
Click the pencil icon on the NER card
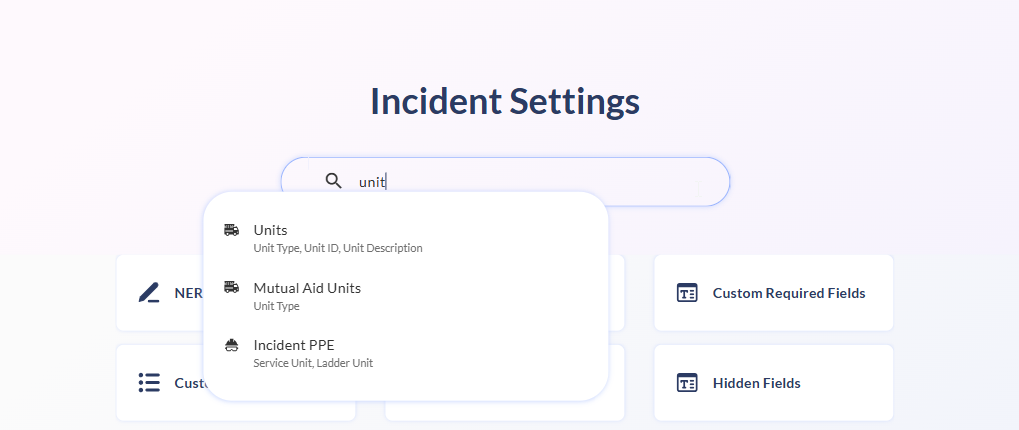coord(149,293)
